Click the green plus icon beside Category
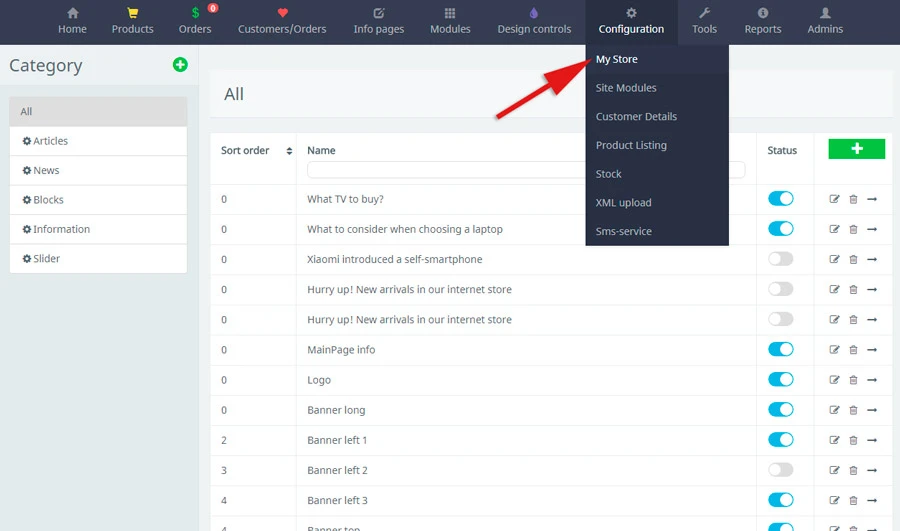 click(x=180, y=65)
